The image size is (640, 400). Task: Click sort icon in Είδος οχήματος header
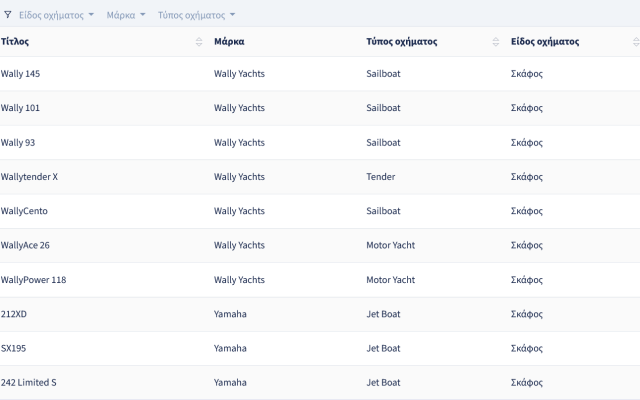pyautogui.click(x=636, y=42)
